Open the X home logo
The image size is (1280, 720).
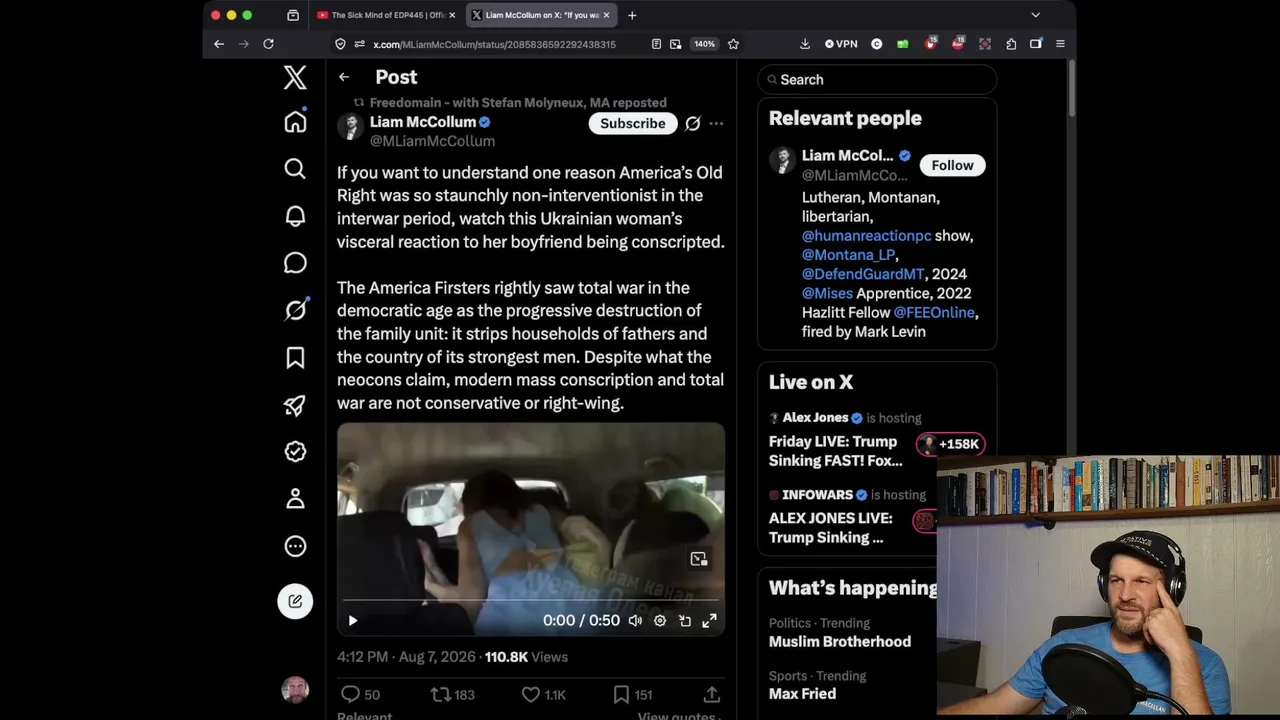295,77
